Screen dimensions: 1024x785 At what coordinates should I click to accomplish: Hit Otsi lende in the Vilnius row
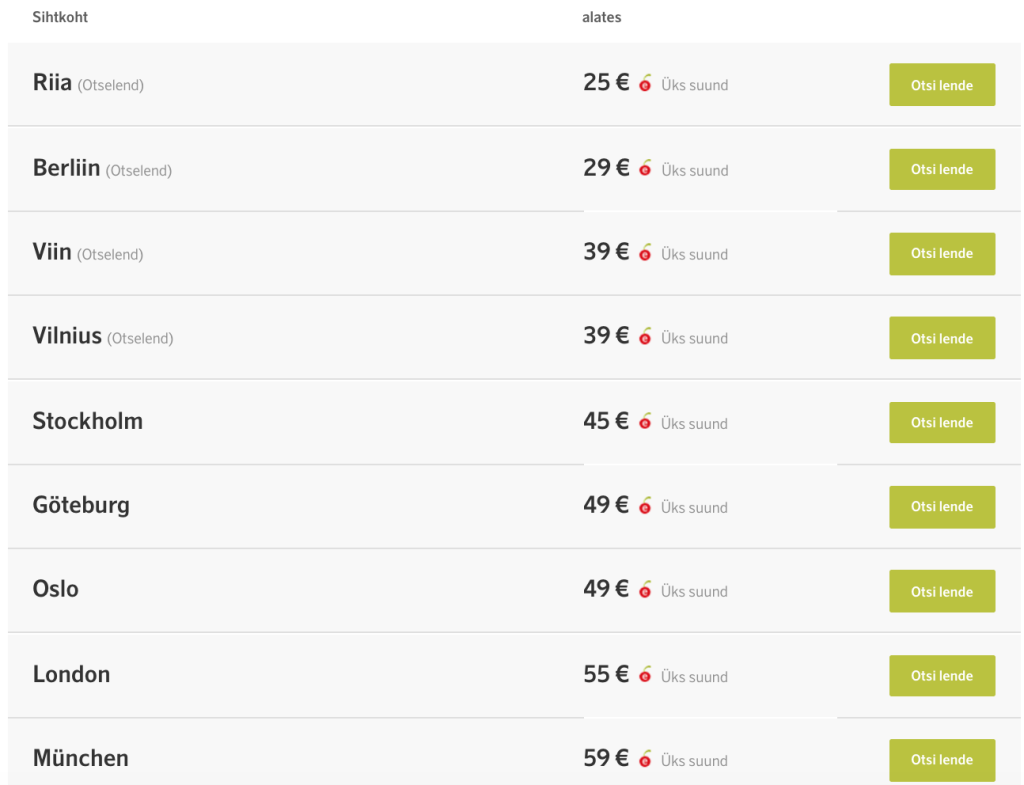click(x=942, y=338)
